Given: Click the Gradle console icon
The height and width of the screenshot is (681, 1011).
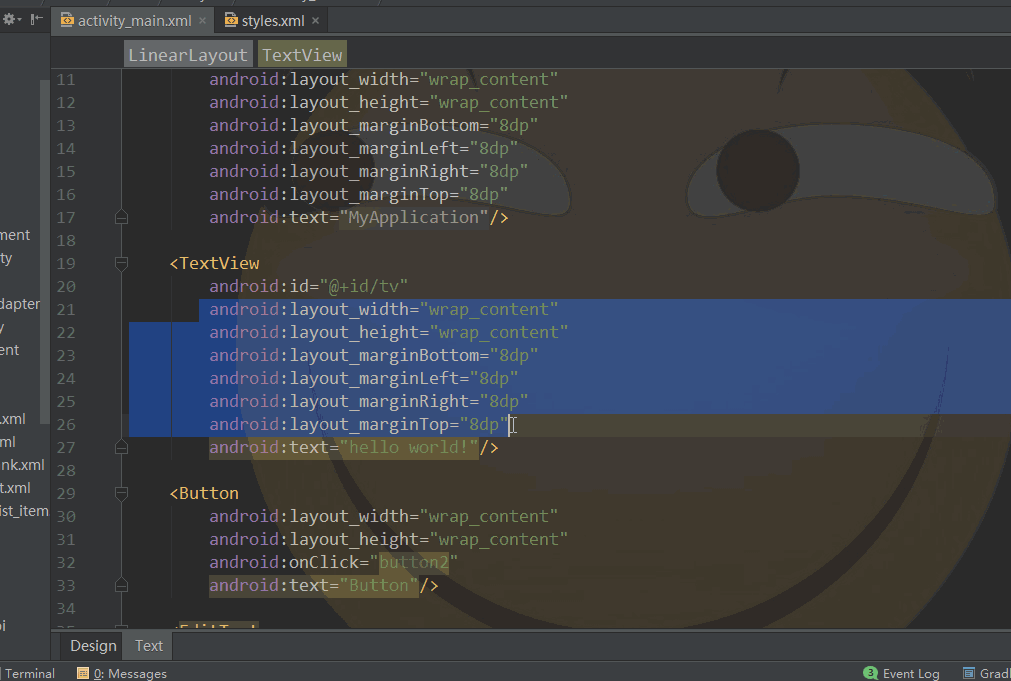Looking at the screenshot, I should pos(968,673).
